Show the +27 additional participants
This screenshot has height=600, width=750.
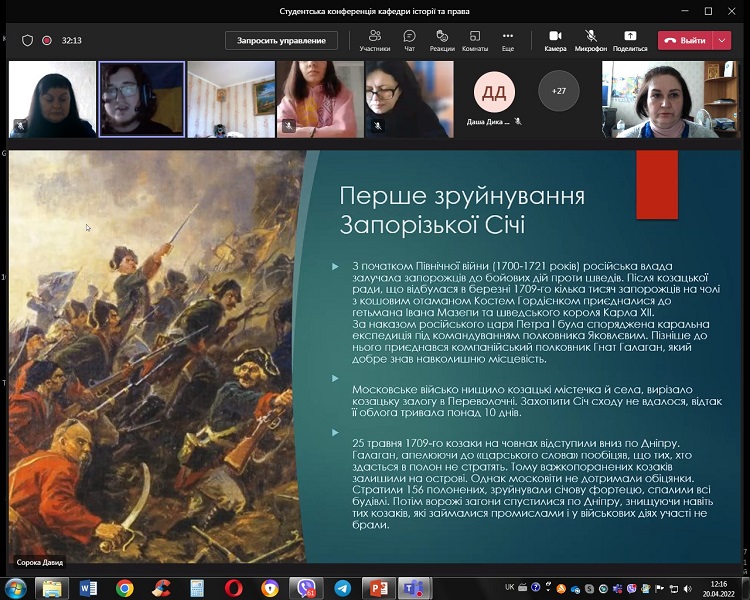559,91
